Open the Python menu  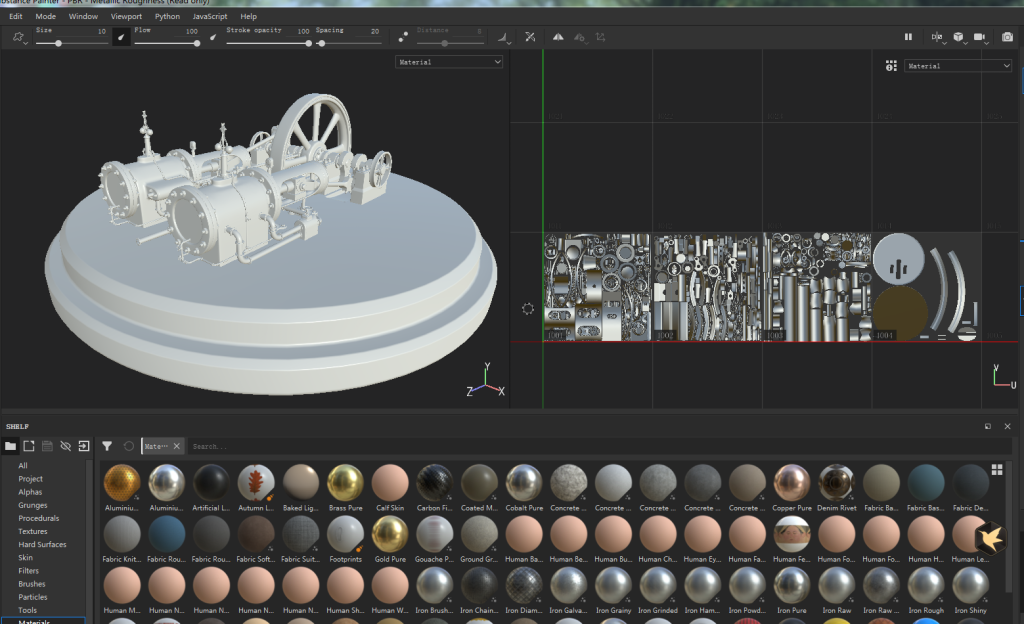point(167,16)
